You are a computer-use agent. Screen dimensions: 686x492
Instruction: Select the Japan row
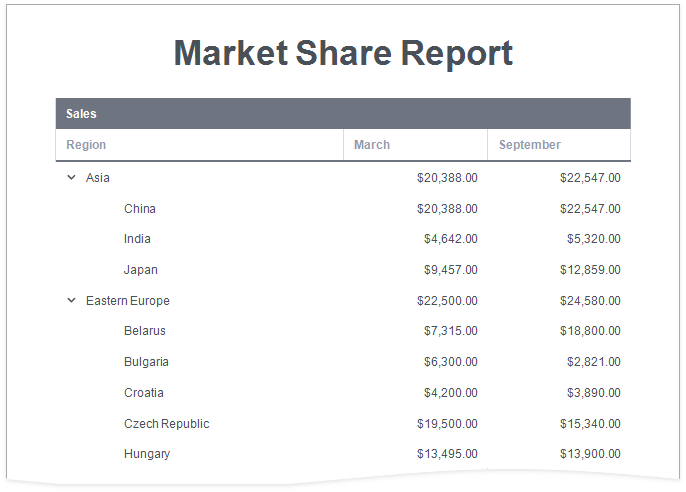point(141,270)
